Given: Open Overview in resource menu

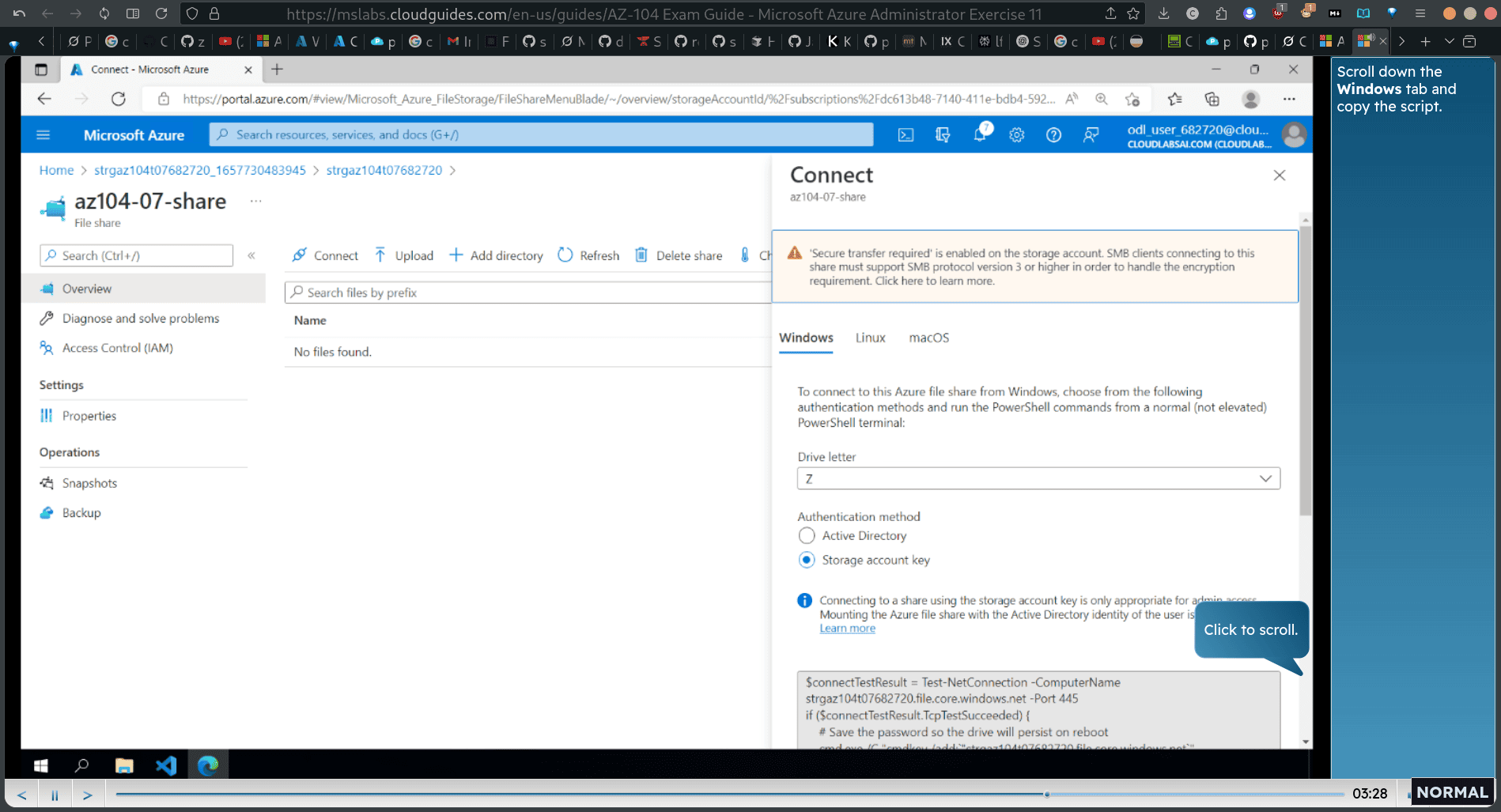Looking at the screenshot, I should (x=143, y=289).
